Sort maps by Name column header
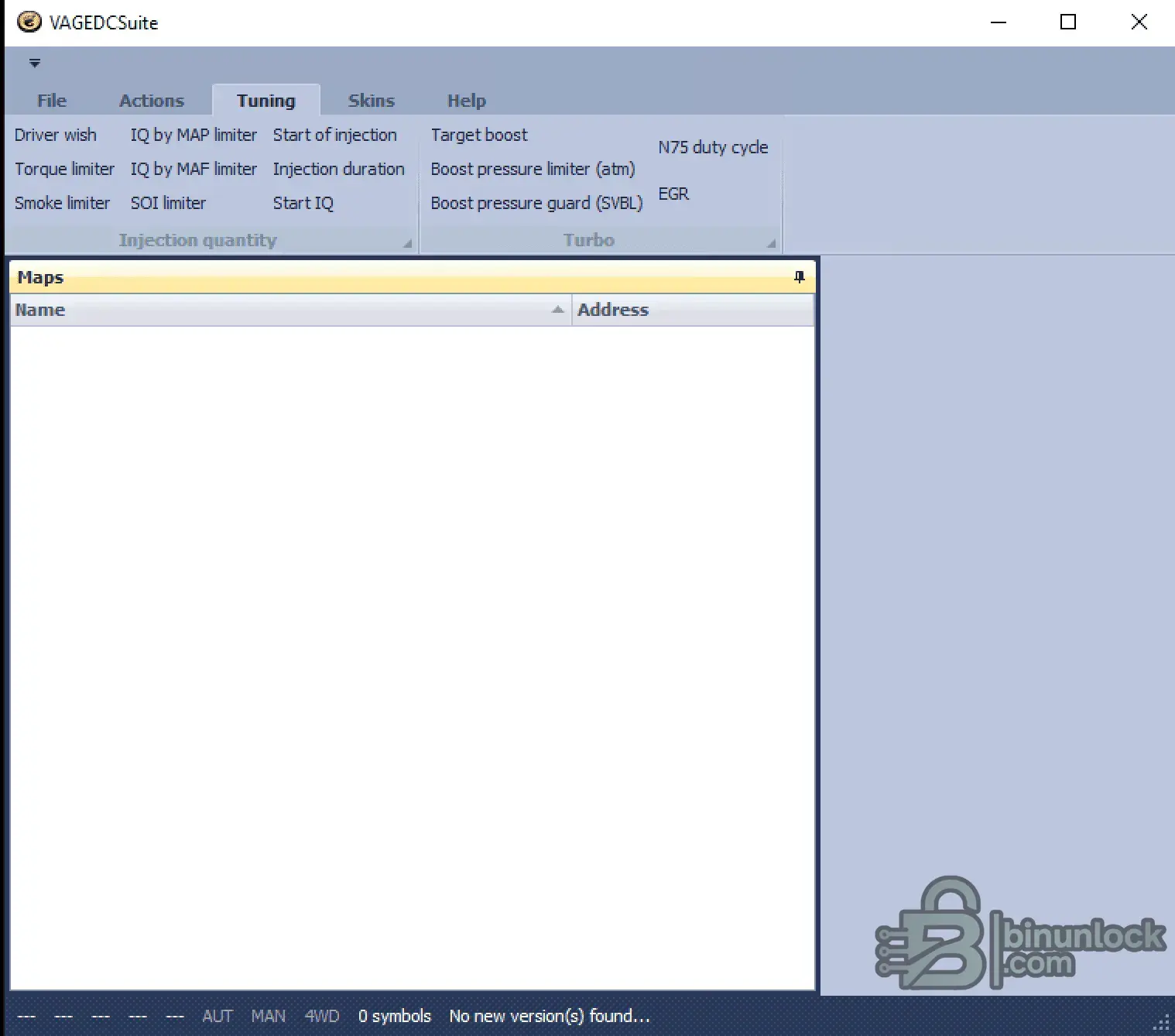The height and width of the screenshot is (1036, 1175). coord(291,310)
